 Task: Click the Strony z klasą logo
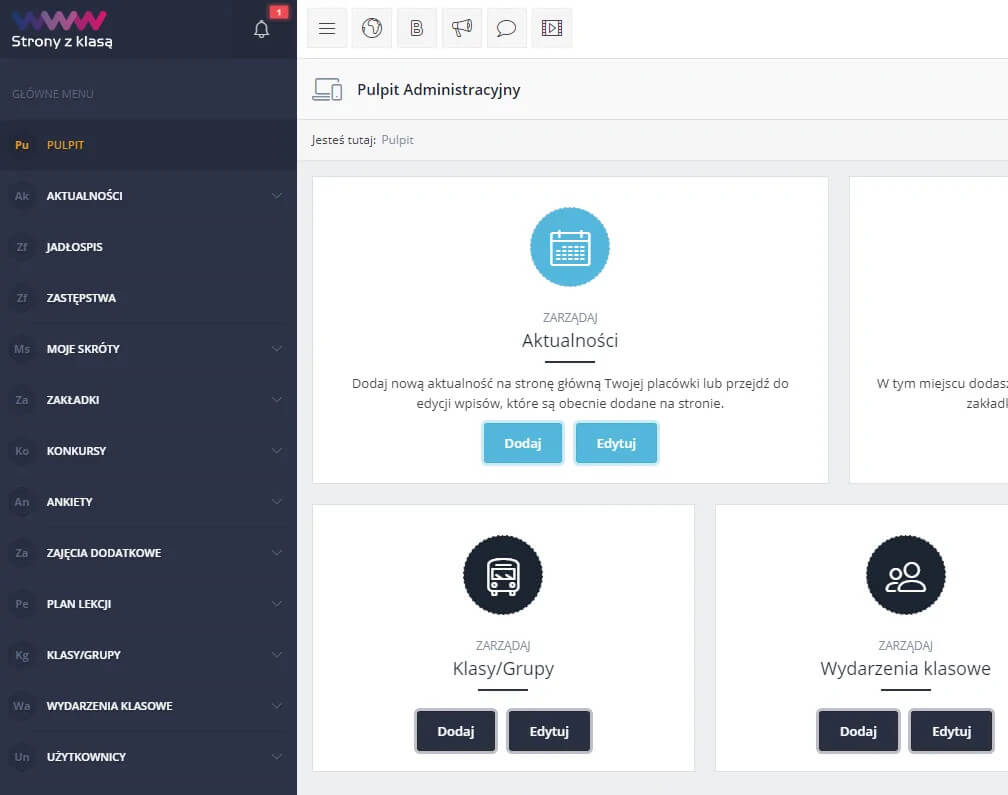pyautogui.click(x=62, y=28)
